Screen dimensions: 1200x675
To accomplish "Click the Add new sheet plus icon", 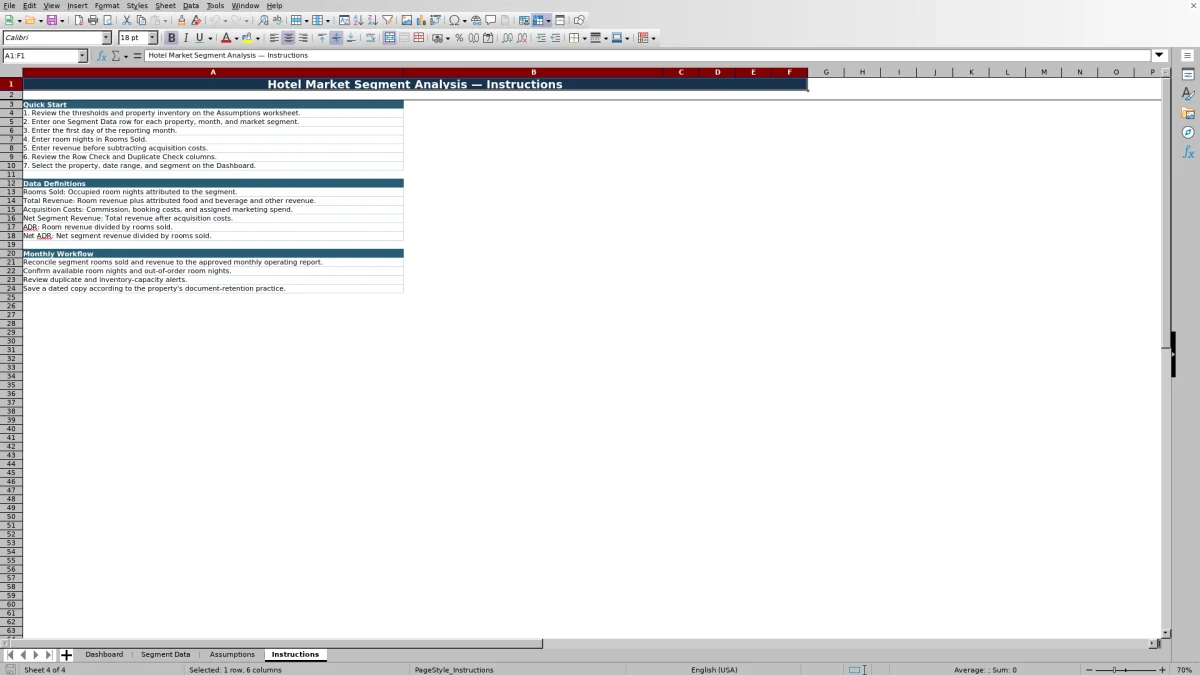I will pos(66,655).
